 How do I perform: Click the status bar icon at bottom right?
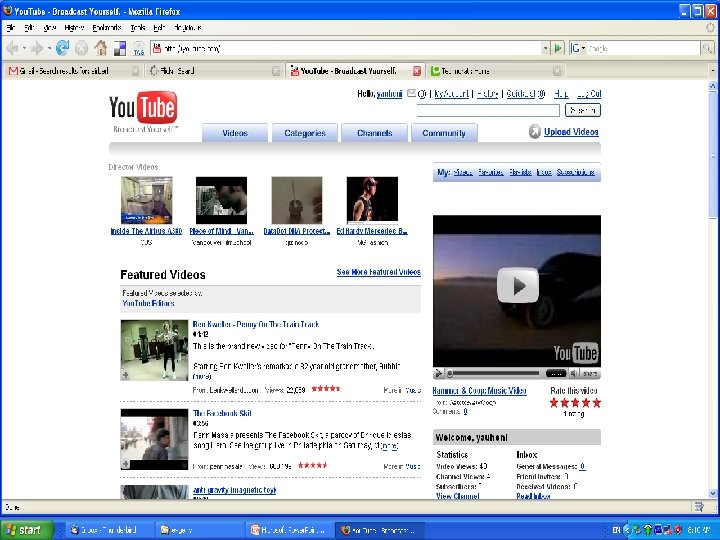point(699,507)
